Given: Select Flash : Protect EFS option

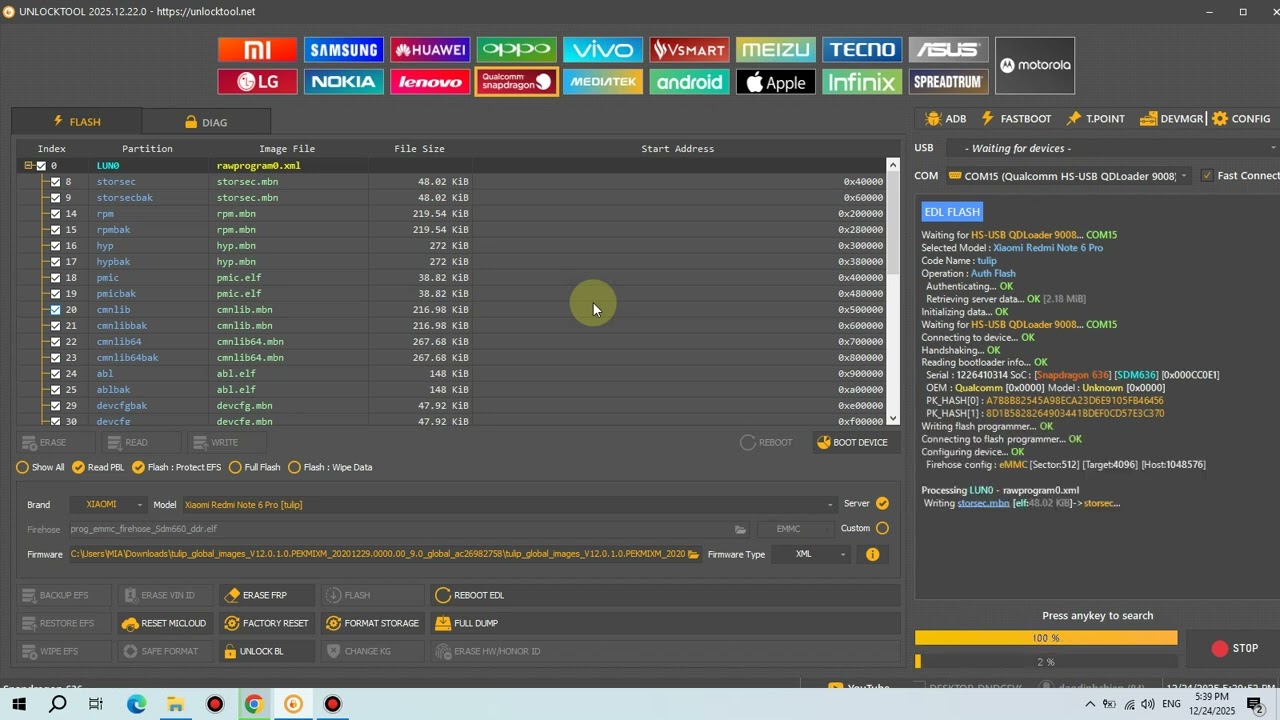Looking at the screenshot, I should tap(138, 467).
